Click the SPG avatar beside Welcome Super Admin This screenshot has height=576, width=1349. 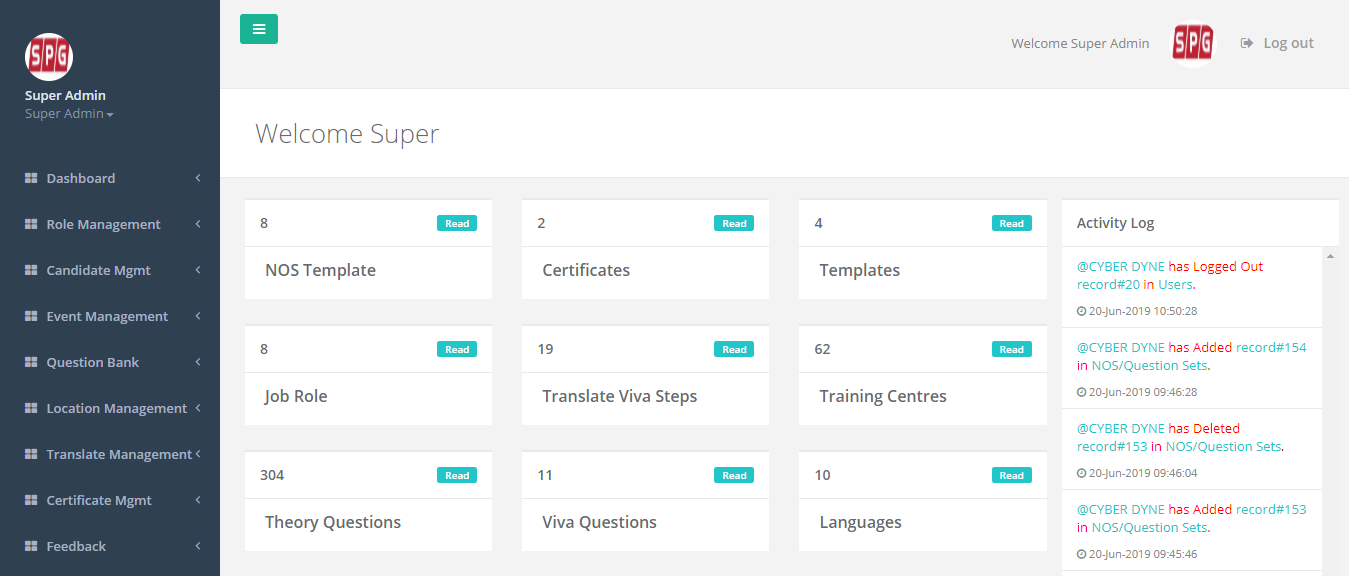coord(1193,43)
